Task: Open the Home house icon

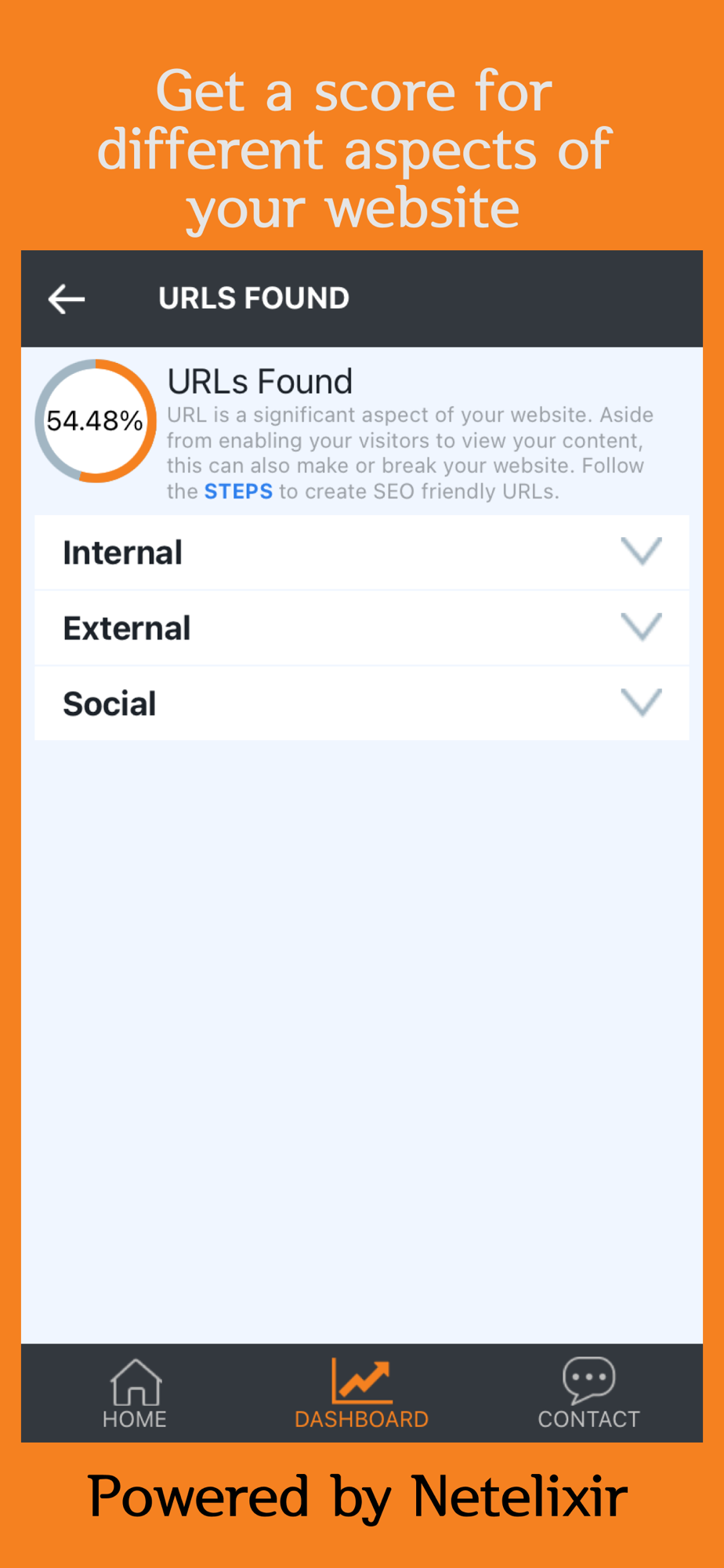Action: point(136,1382)
